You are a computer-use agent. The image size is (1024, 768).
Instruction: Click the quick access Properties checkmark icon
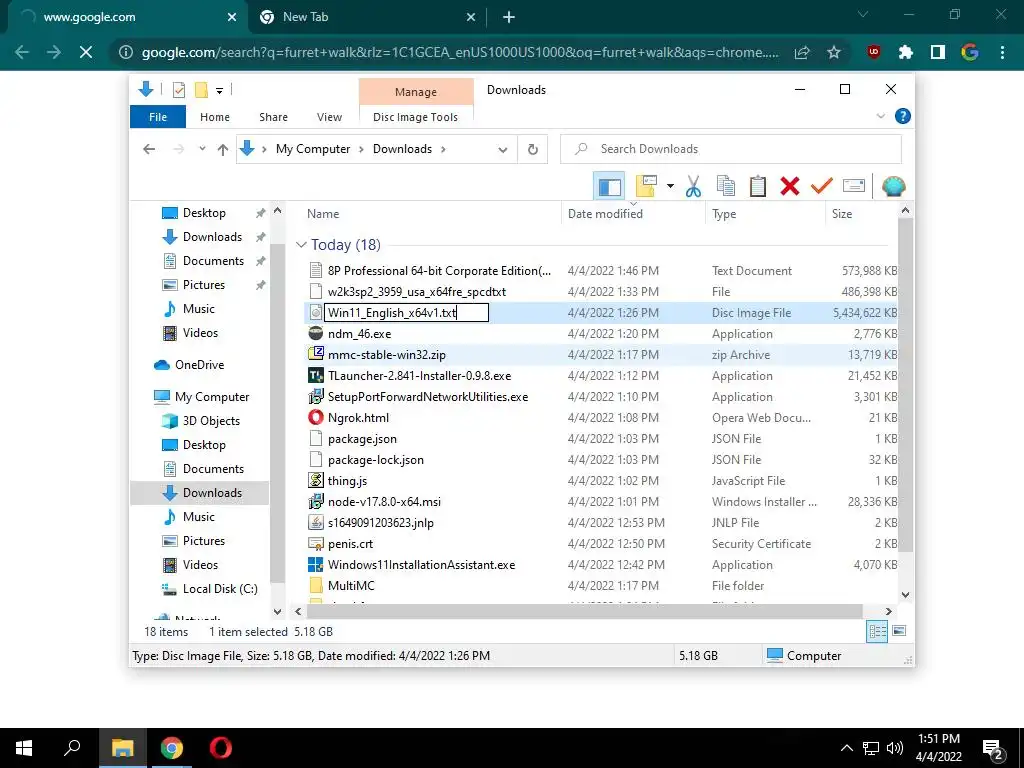178,90
